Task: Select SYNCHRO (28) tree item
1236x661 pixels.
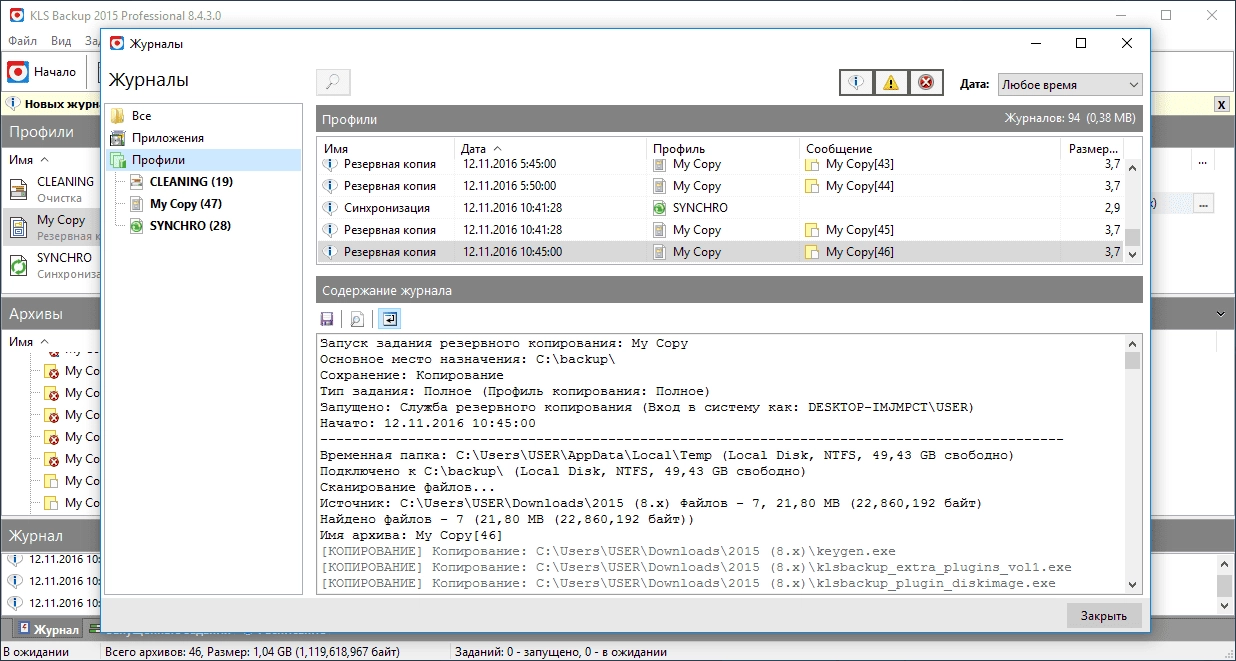Action: (190, 226)
